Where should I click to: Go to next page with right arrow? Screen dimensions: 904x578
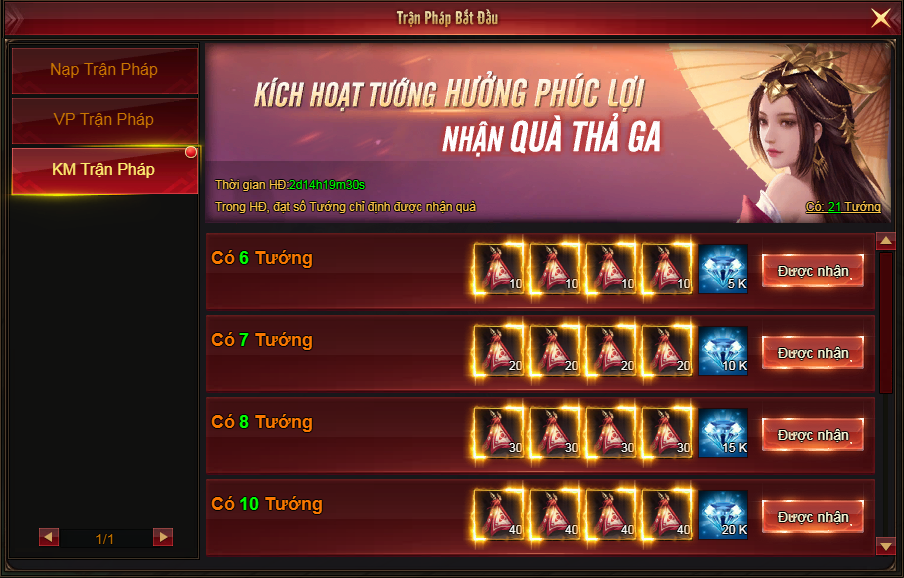click(x=163, y=537)
